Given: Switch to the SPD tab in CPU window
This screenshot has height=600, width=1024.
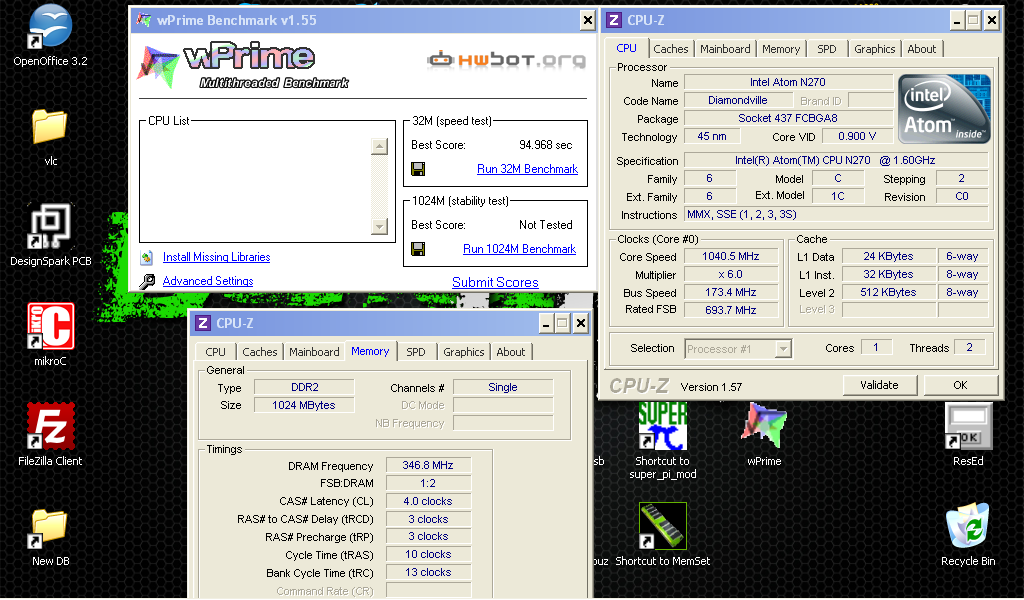Looking at the screenshot, I should 827,49.
